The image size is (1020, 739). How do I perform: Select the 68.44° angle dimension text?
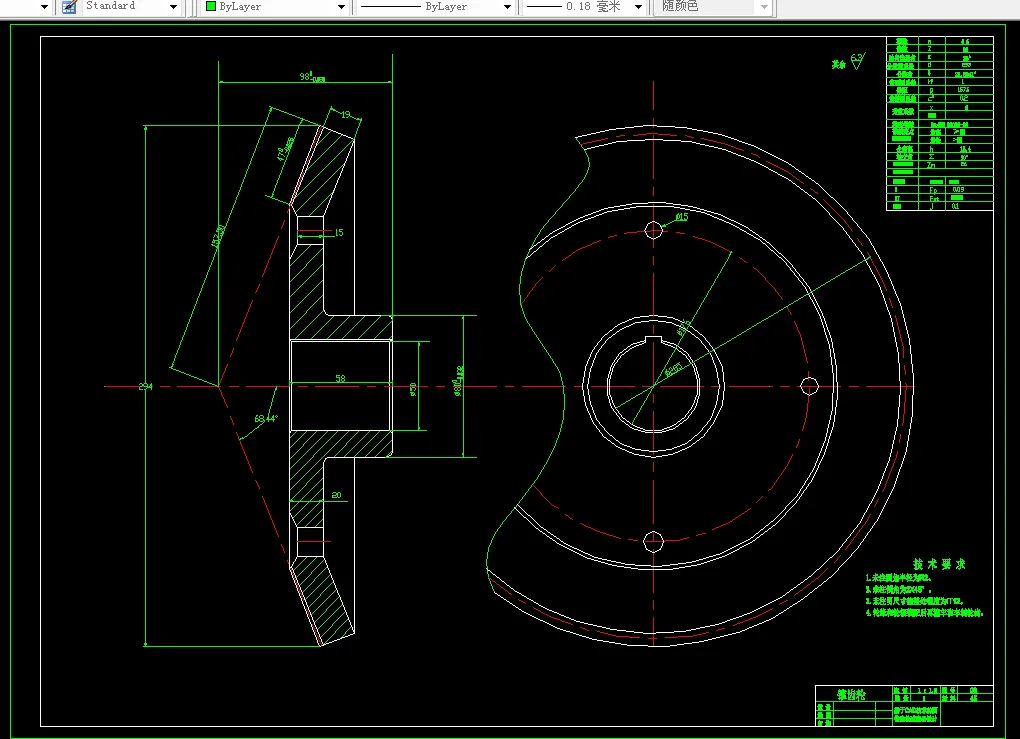pyautogui.click(x=266, y=418)
